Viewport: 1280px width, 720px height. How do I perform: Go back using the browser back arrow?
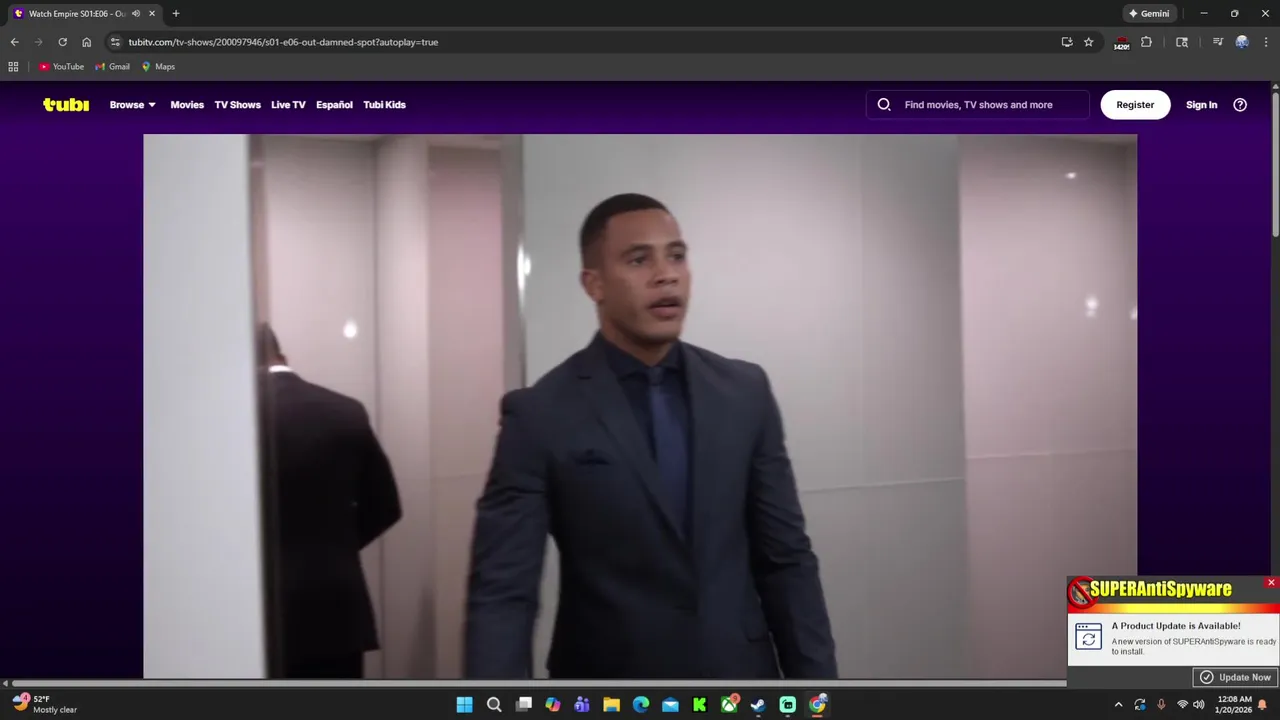pyautogui.click(x=14, y=42)
